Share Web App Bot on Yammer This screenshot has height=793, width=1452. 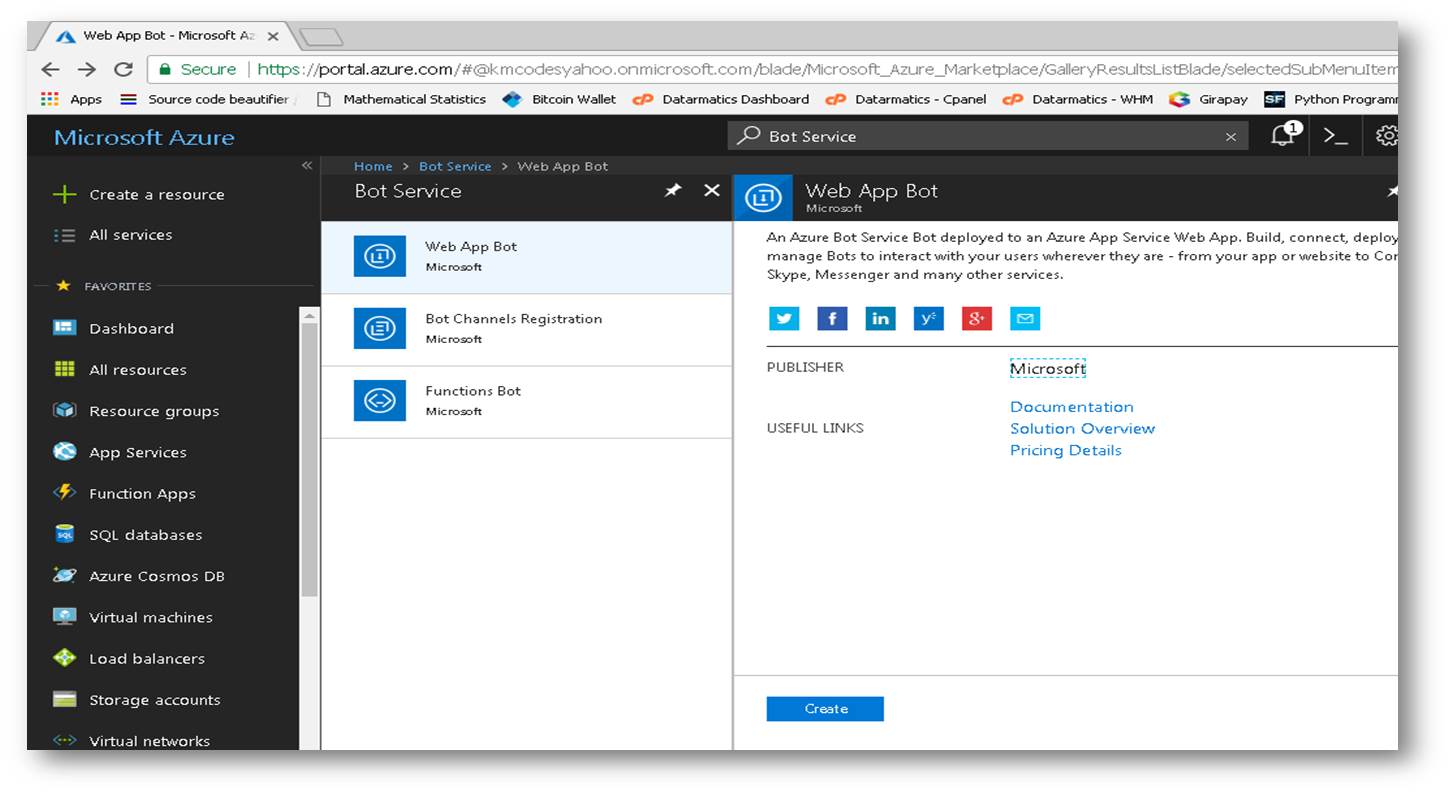click(x=928, y=318)
